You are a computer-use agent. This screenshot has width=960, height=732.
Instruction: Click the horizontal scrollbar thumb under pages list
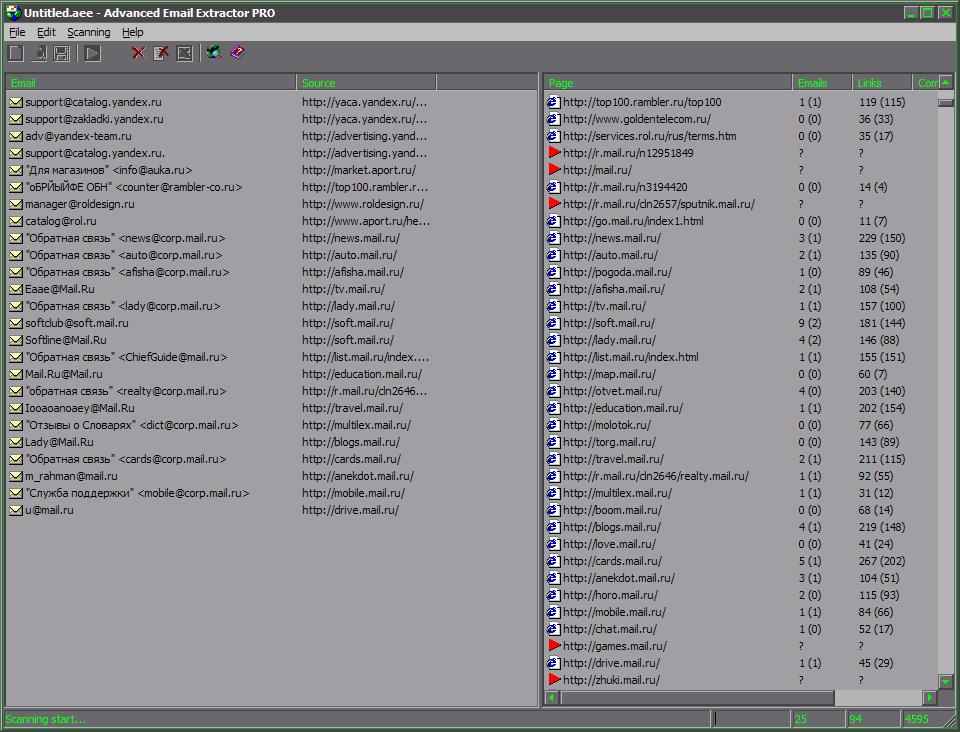pyautogui.click(x=697, y=698)
